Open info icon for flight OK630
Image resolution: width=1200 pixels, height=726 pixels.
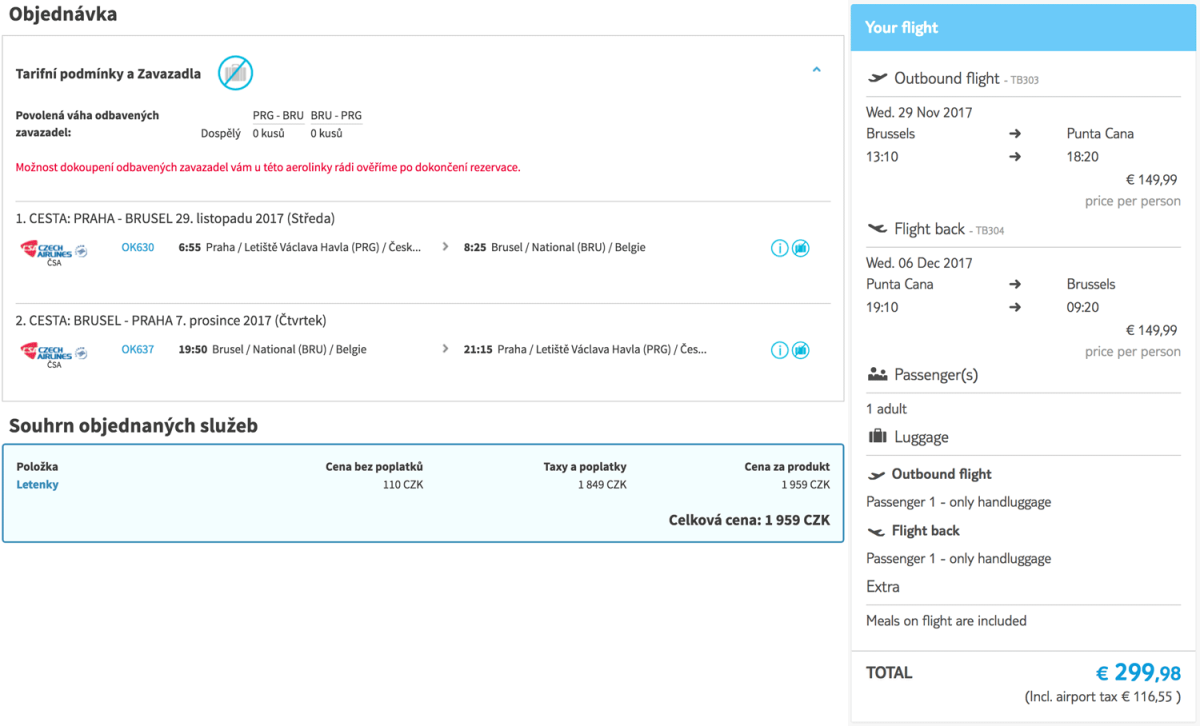coord(780,248)
